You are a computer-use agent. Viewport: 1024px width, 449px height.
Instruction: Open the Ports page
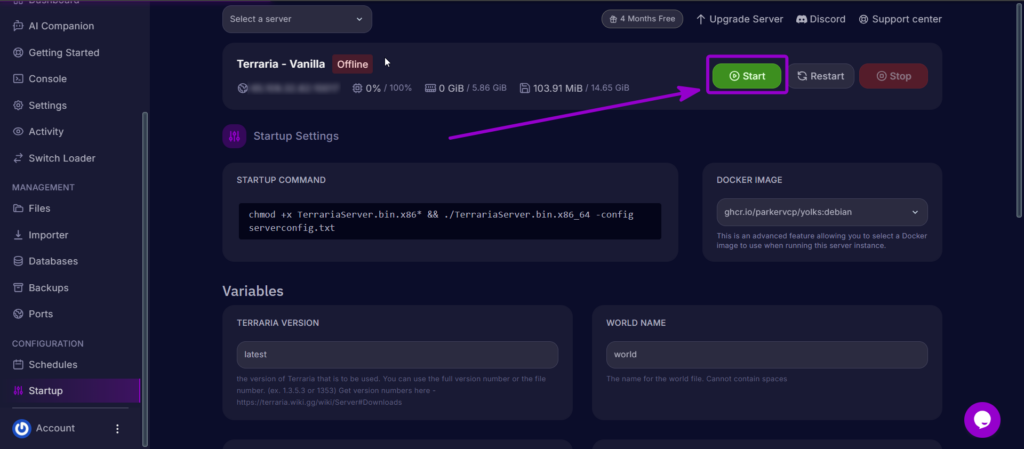click(40, 314)
